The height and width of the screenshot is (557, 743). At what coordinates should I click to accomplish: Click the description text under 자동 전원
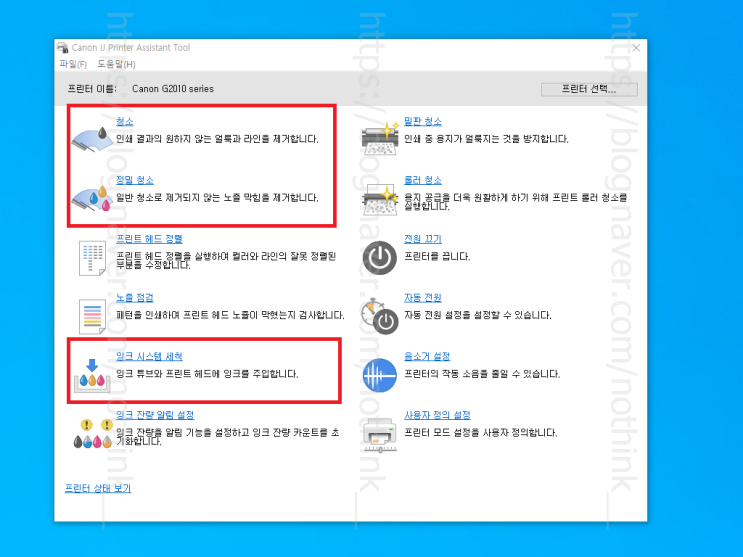click(478, 315)
